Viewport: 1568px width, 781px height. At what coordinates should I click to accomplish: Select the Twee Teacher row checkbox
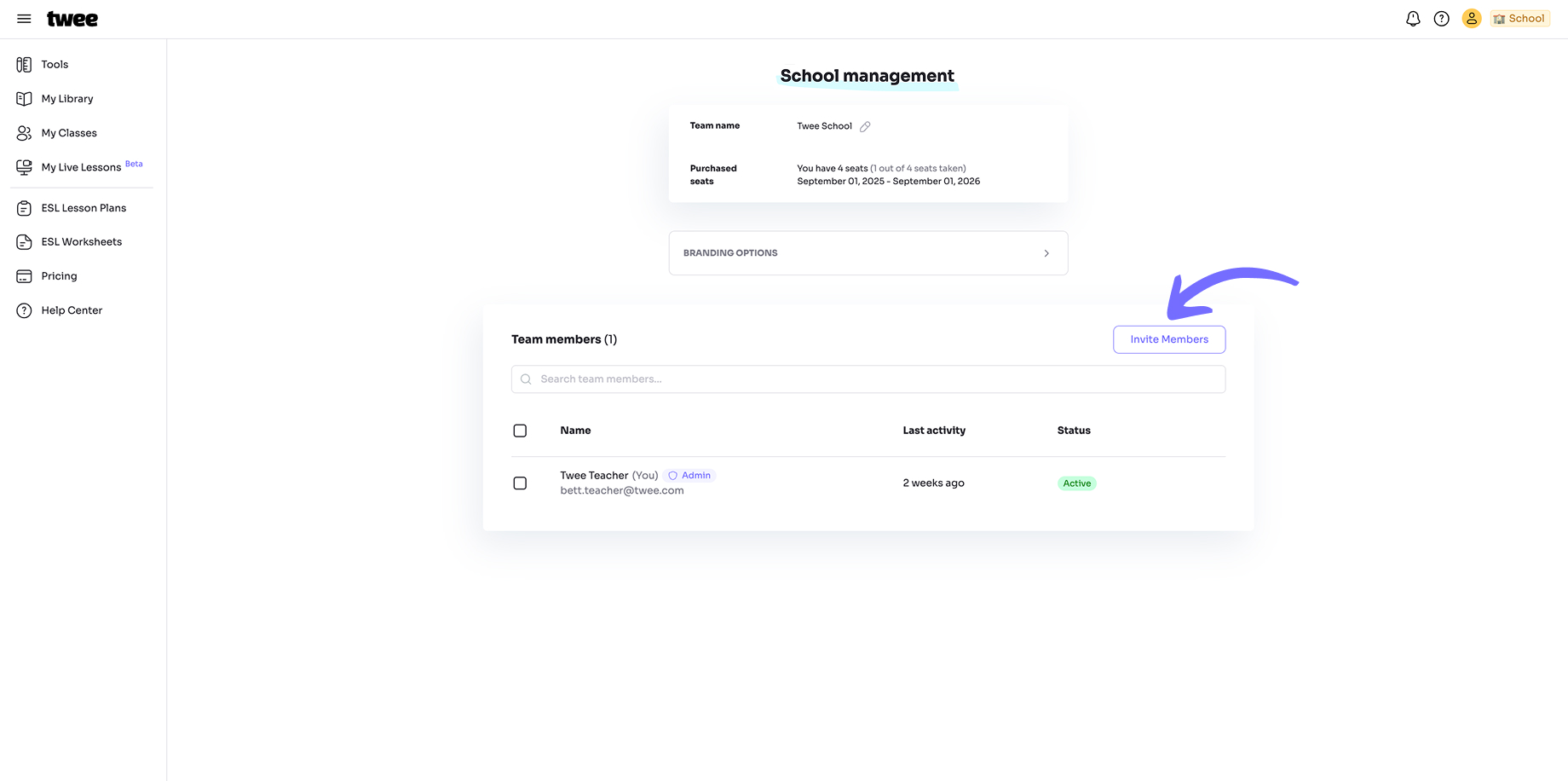pyautogui.click(x=520, y=483)
